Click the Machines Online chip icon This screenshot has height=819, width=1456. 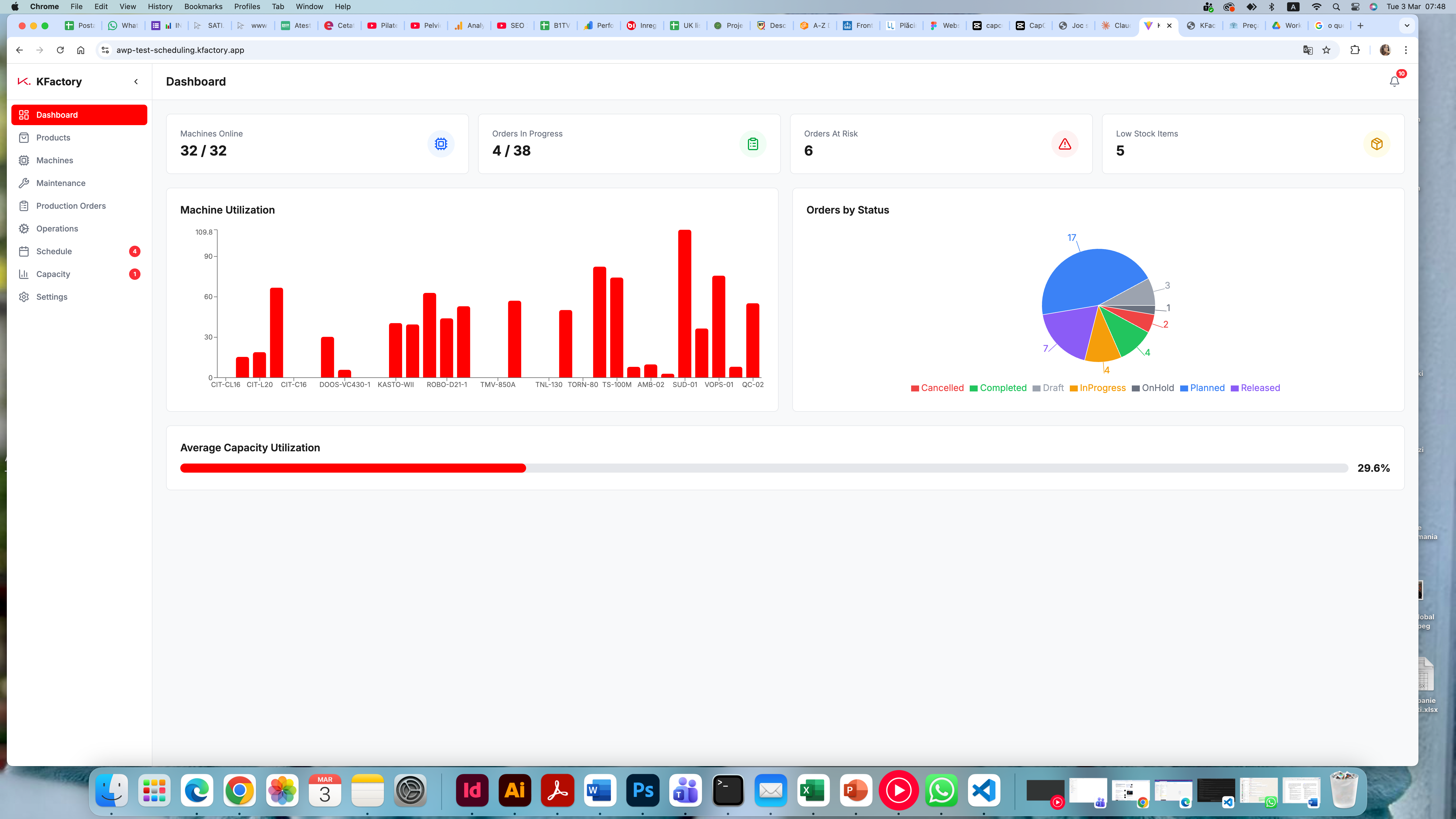(441, 144)
